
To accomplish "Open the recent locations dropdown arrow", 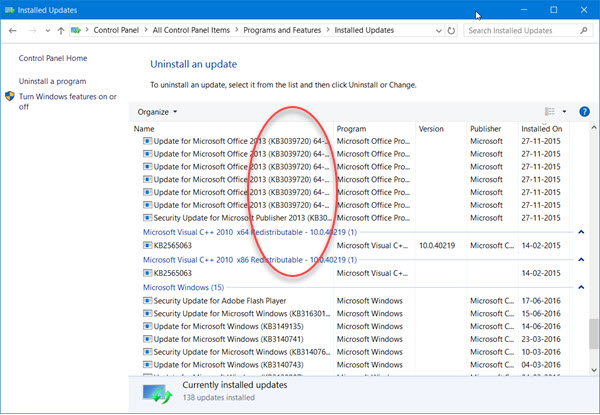I will pos(47,31).
